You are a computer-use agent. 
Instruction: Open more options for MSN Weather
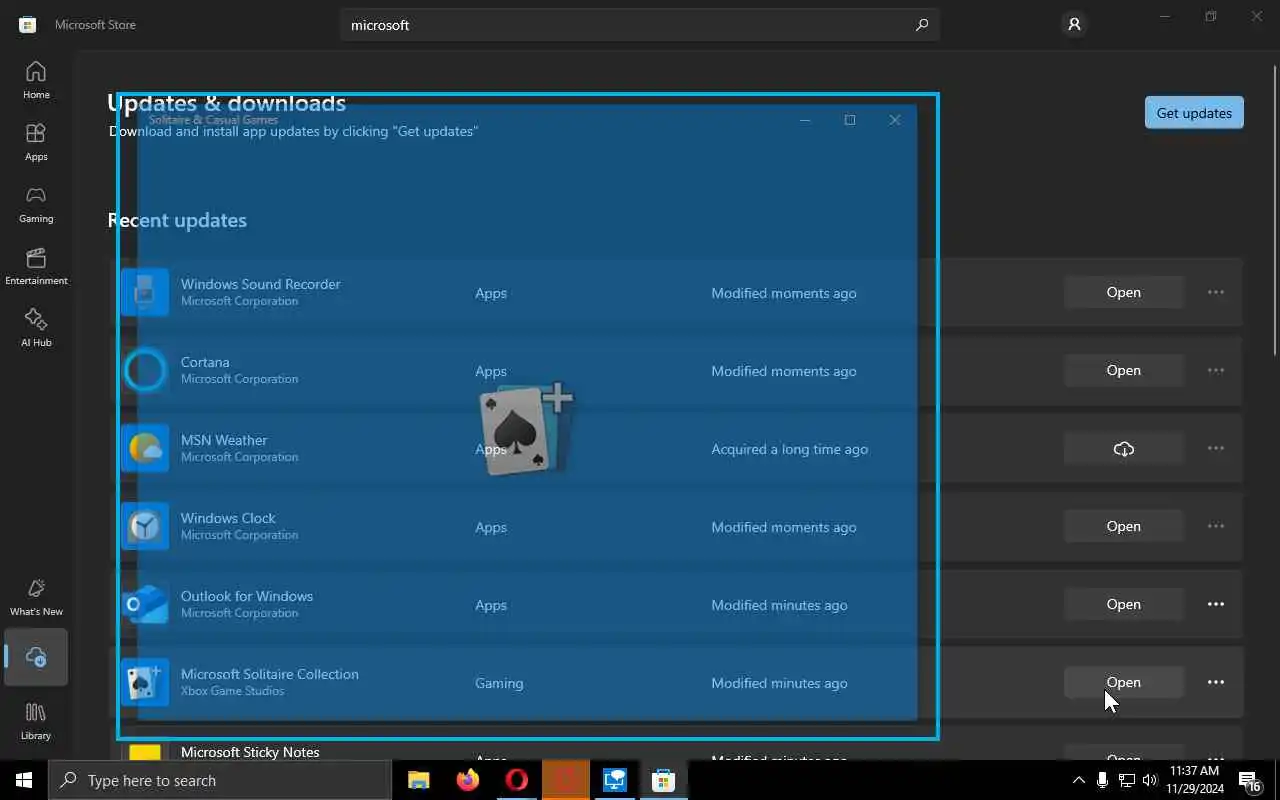(1216, 448)
